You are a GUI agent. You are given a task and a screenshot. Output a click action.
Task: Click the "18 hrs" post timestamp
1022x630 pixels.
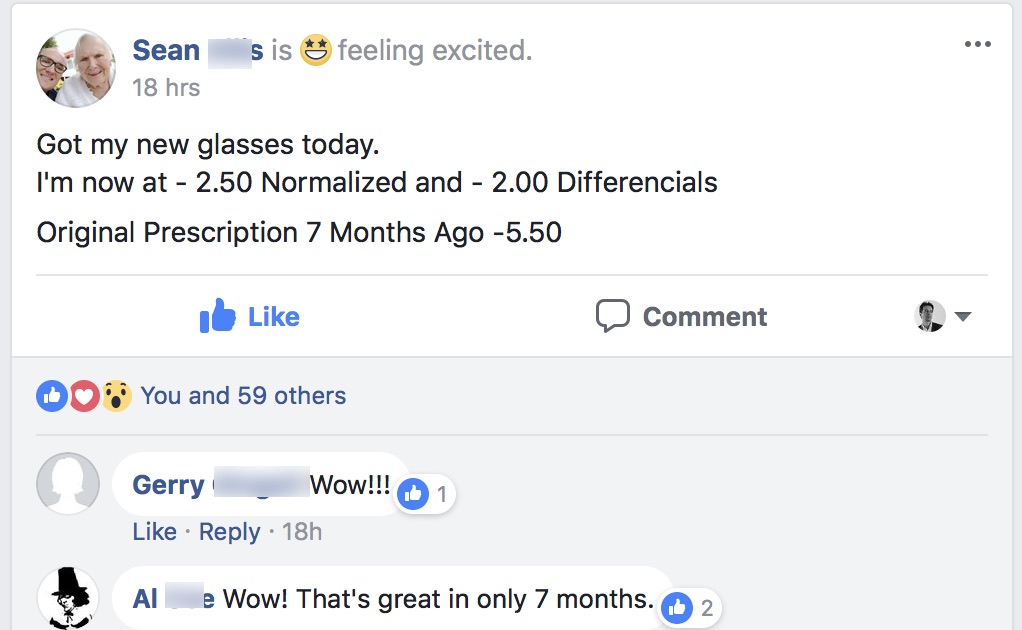point(166,88)
